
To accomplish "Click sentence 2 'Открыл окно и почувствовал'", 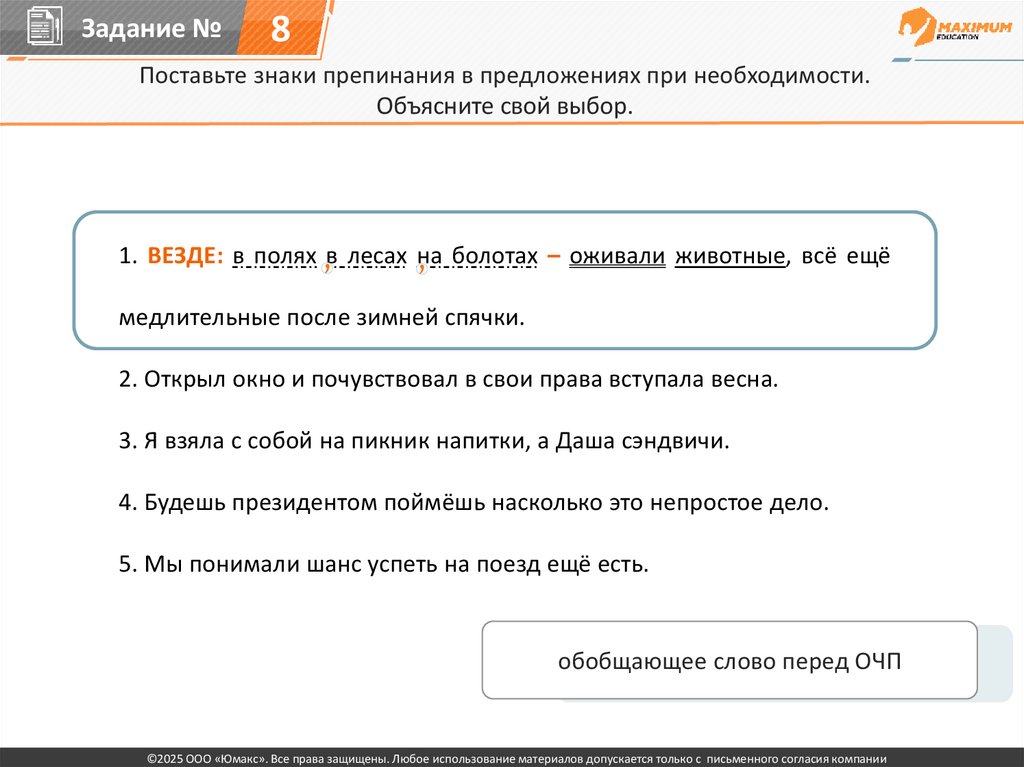I will click(x=449, y=380).
